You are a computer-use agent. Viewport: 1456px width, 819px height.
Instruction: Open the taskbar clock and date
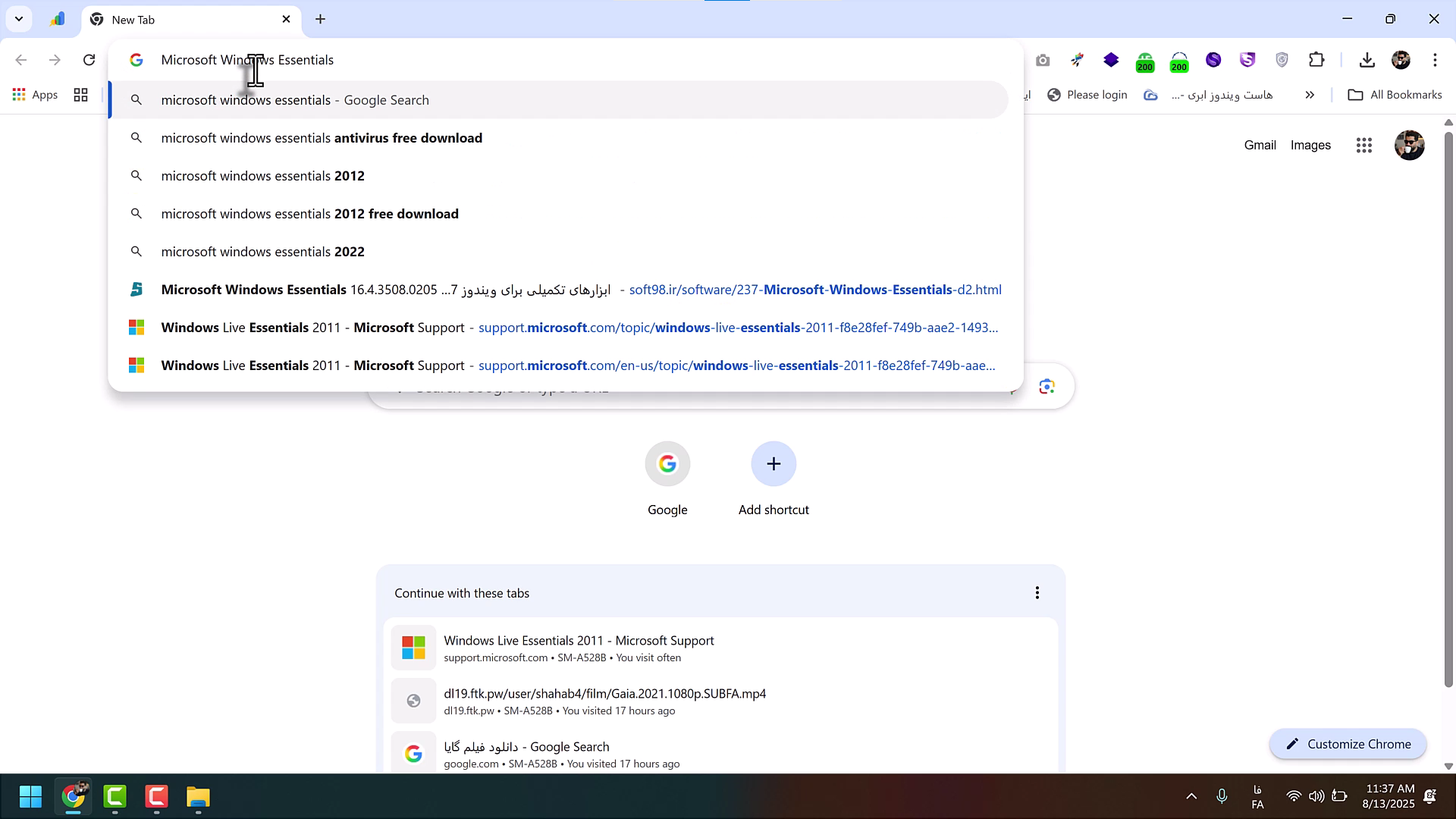1389,796
